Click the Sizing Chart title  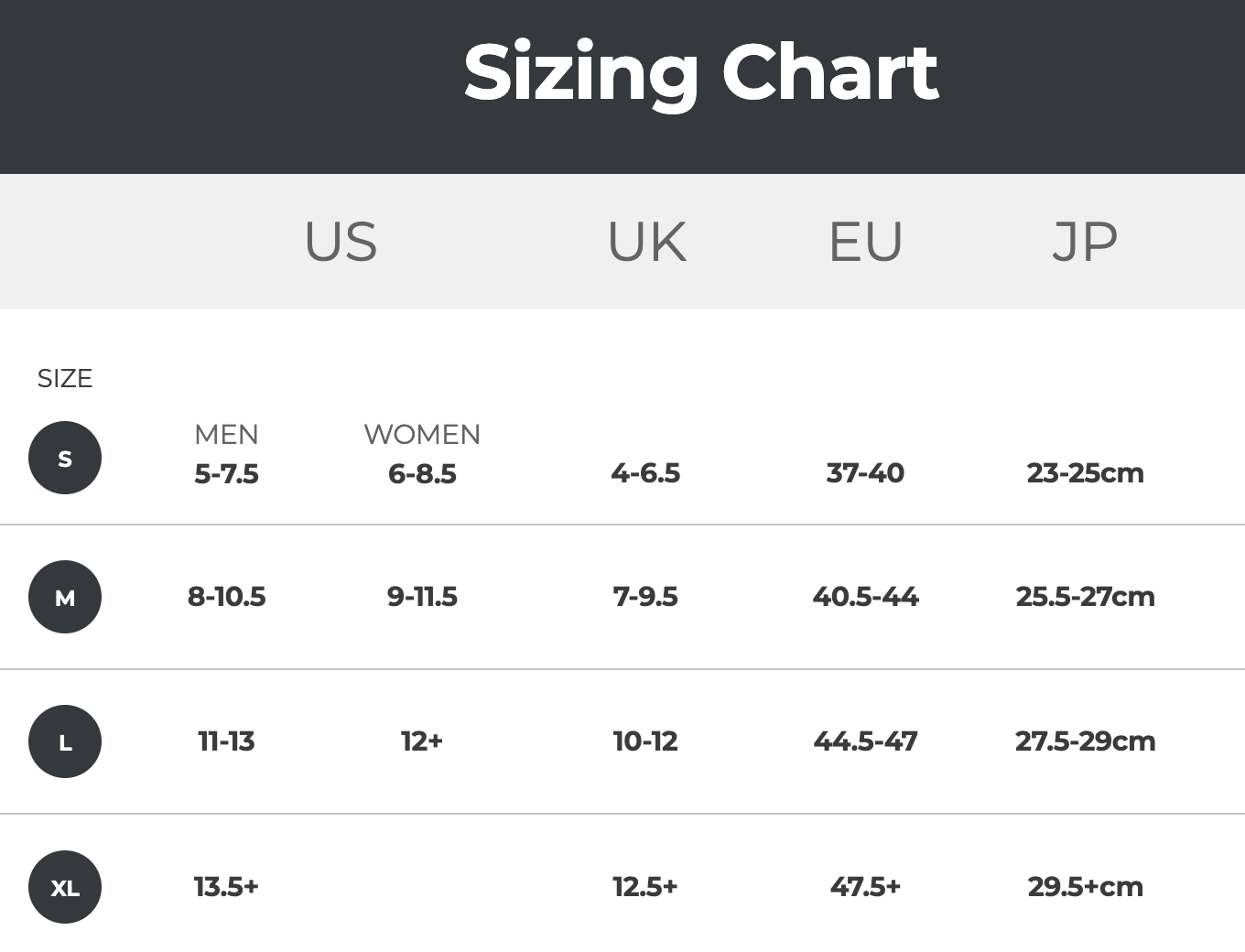tap(700, 72)
